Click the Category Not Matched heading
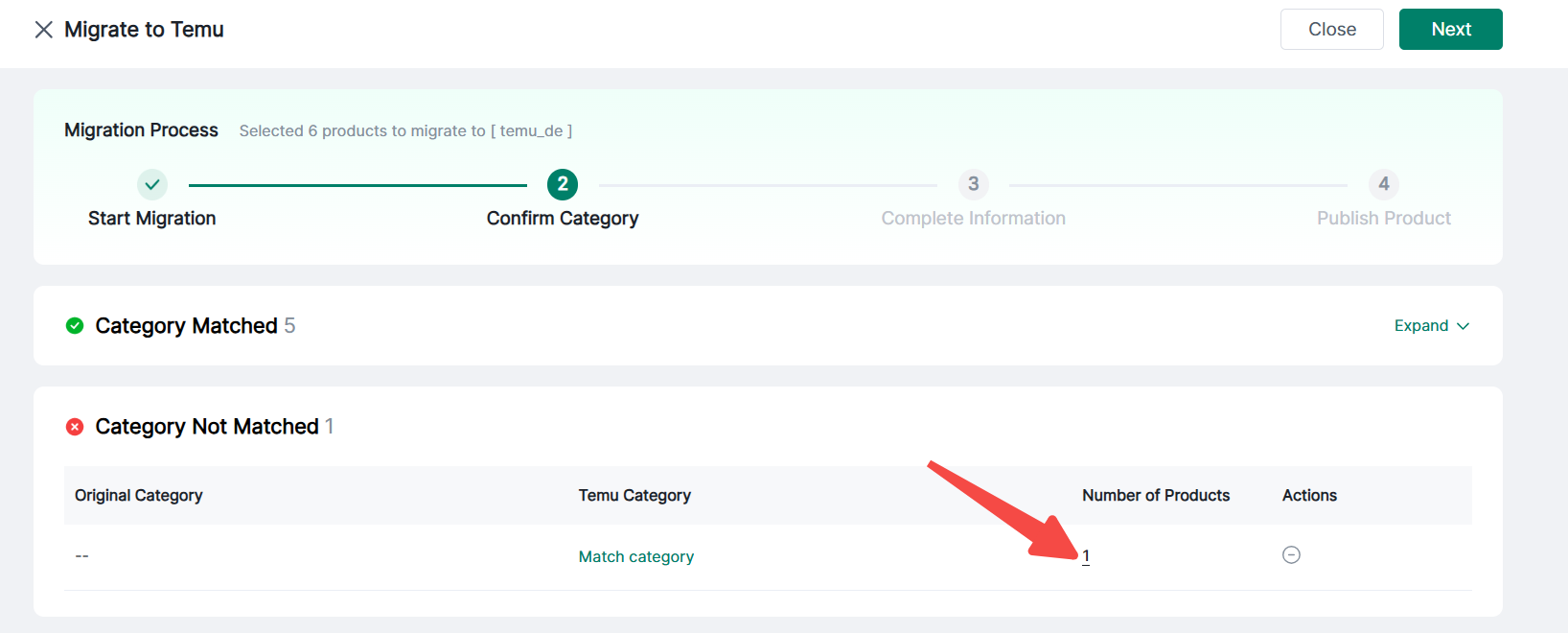Image resolution: width=1568 pixels, height=633 pixels. 207,427
